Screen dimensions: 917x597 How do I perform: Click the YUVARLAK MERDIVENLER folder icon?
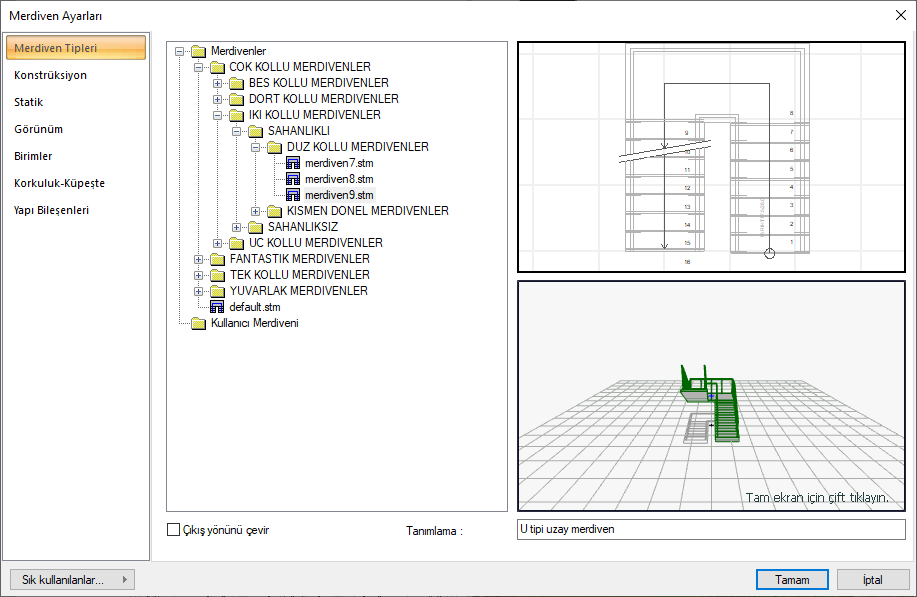click(x=217, y=291)
